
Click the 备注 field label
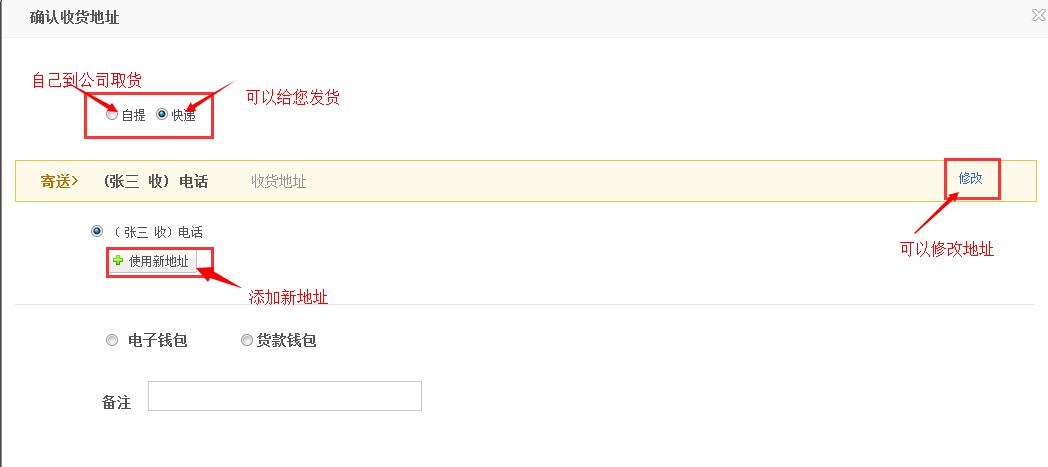tap(116, 402)
